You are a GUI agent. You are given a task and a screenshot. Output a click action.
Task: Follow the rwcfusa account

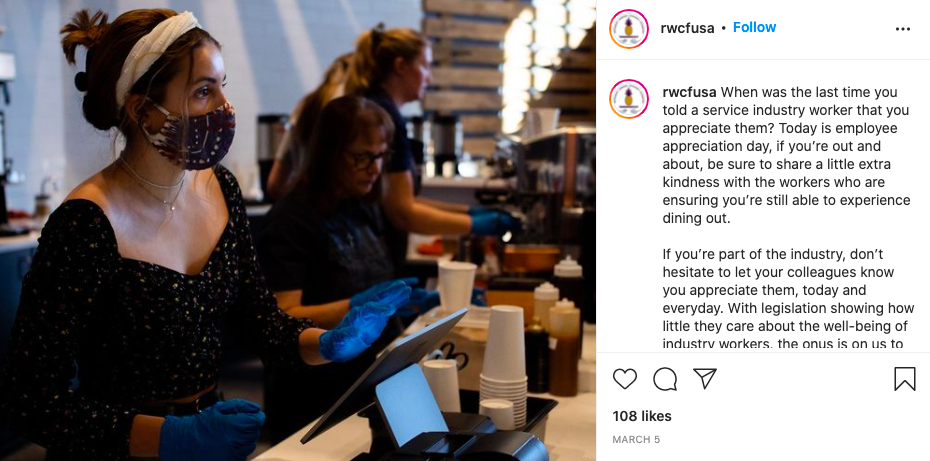point(754,27)
